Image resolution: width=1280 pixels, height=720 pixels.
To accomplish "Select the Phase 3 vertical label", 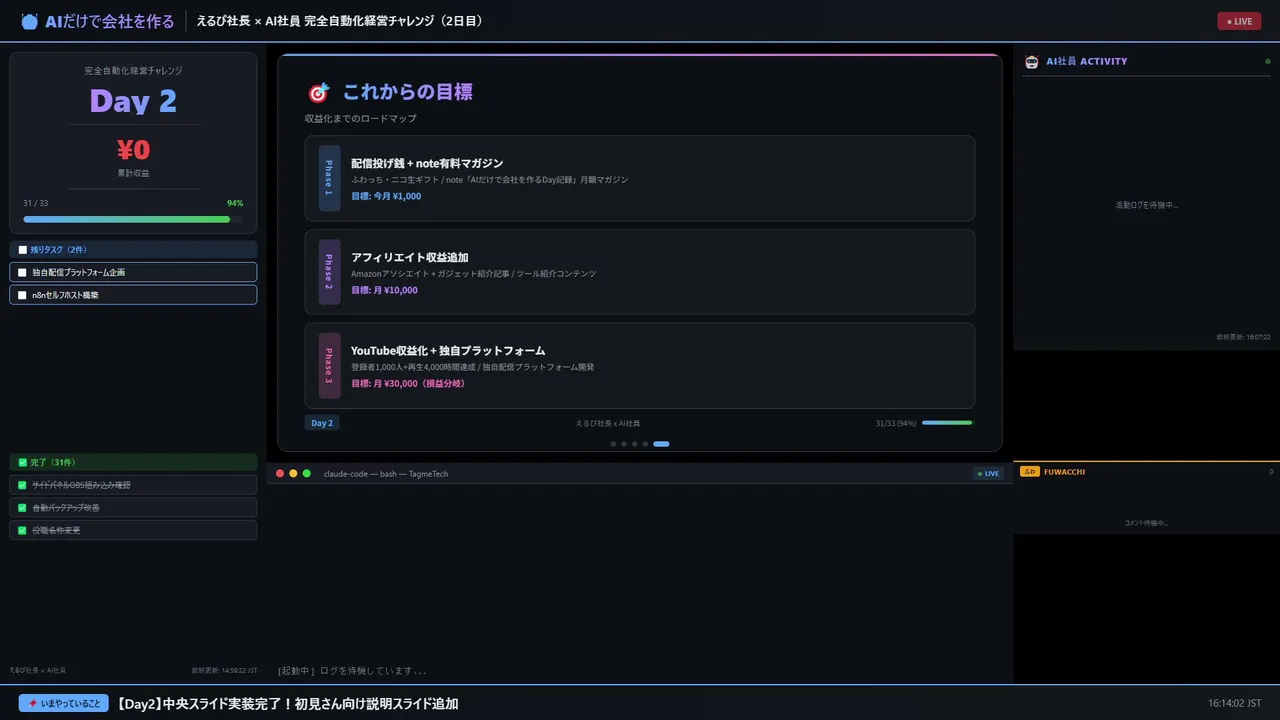I will point(329,366).
